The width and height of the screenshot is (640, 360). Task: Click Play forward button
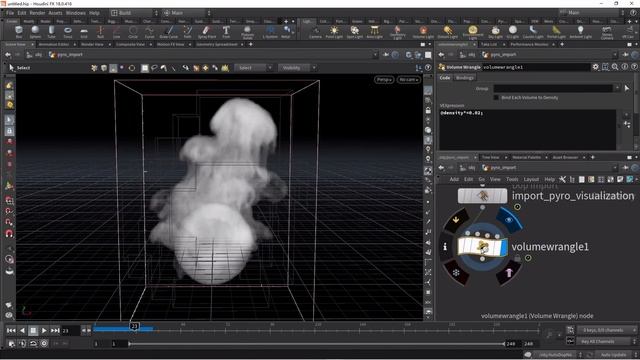click(x=44, y=330)
